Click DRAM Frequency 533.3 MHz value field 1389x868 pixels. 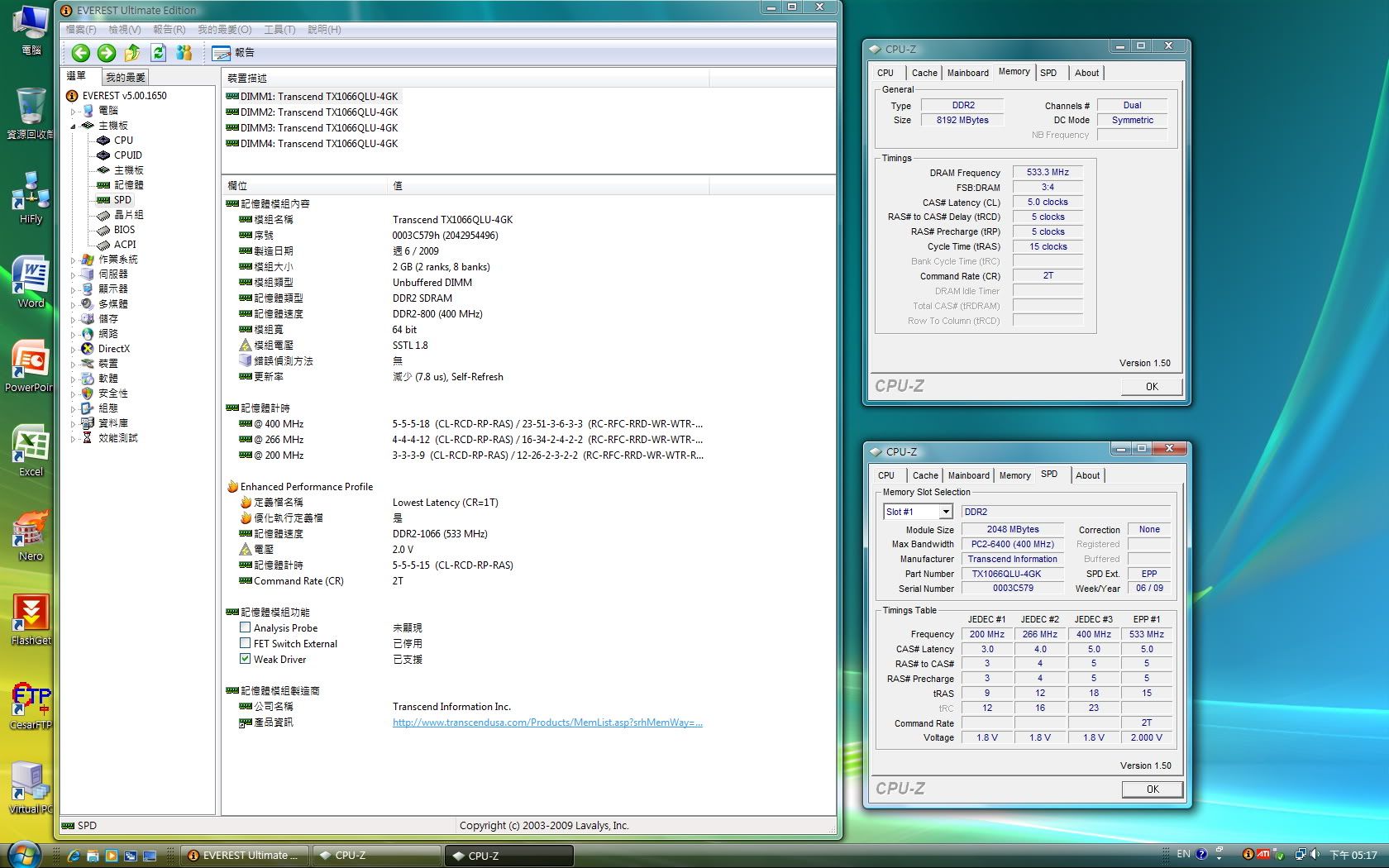pyautogui.click(x=1048, y=173)
